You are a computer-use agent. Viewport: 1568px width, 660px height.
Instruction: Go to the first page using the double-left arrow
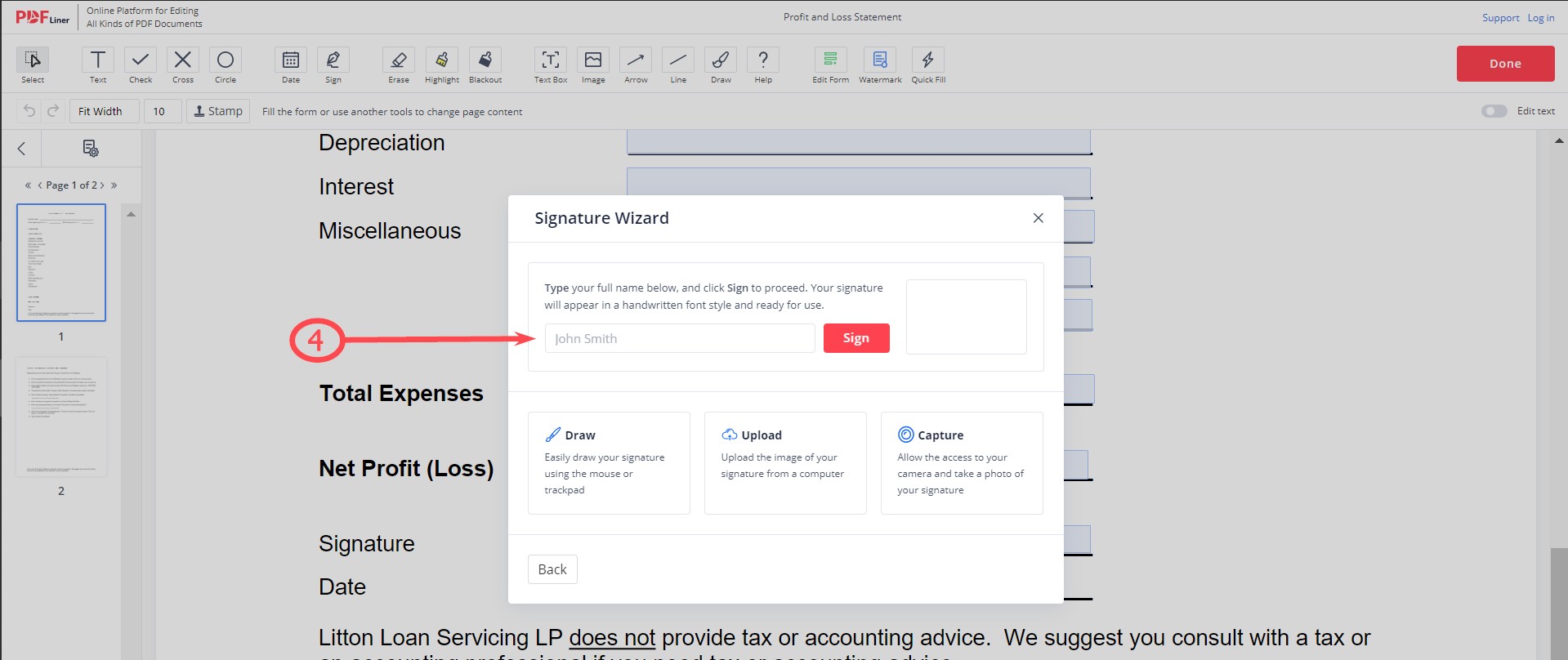pos(28,185)
